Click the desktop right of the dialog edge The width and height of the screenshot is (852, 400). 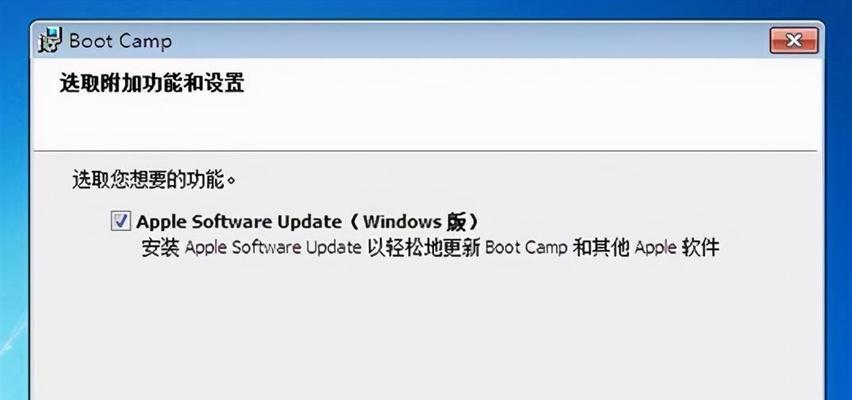[x=839, y=217]
